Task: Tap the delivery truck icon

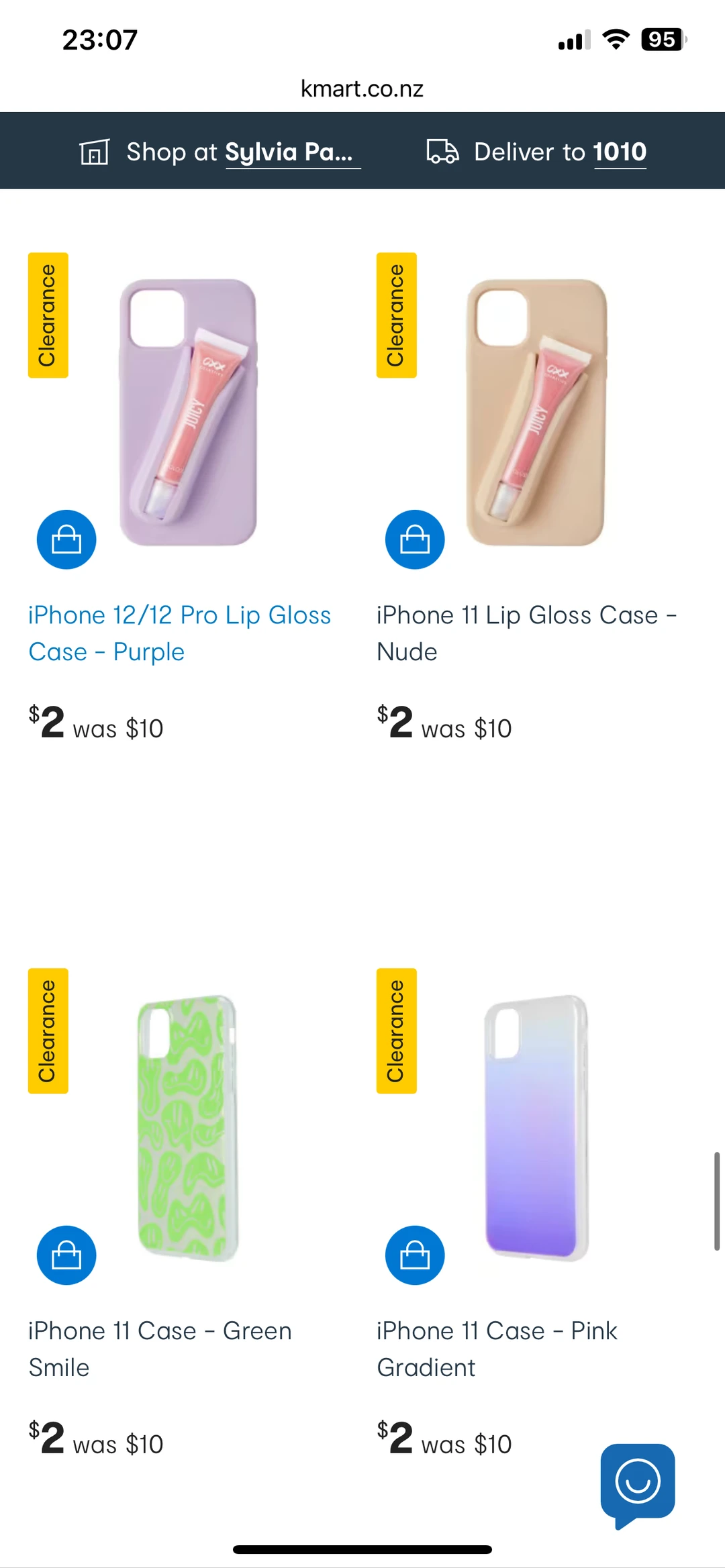Action: pyautogui.click(x=442, y=152)
